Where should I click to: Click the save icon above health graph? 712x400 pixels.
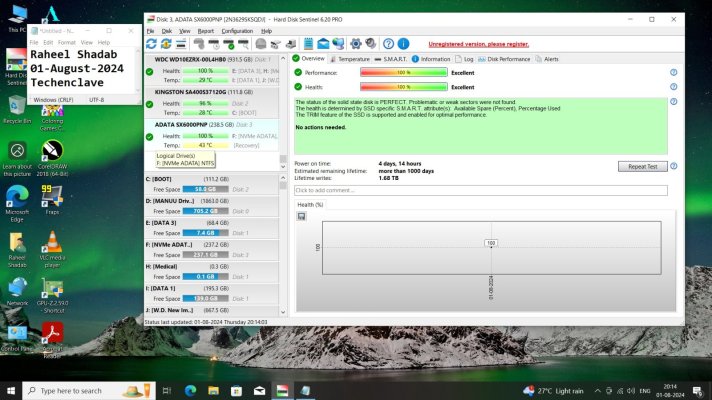[x=302, y=216]
